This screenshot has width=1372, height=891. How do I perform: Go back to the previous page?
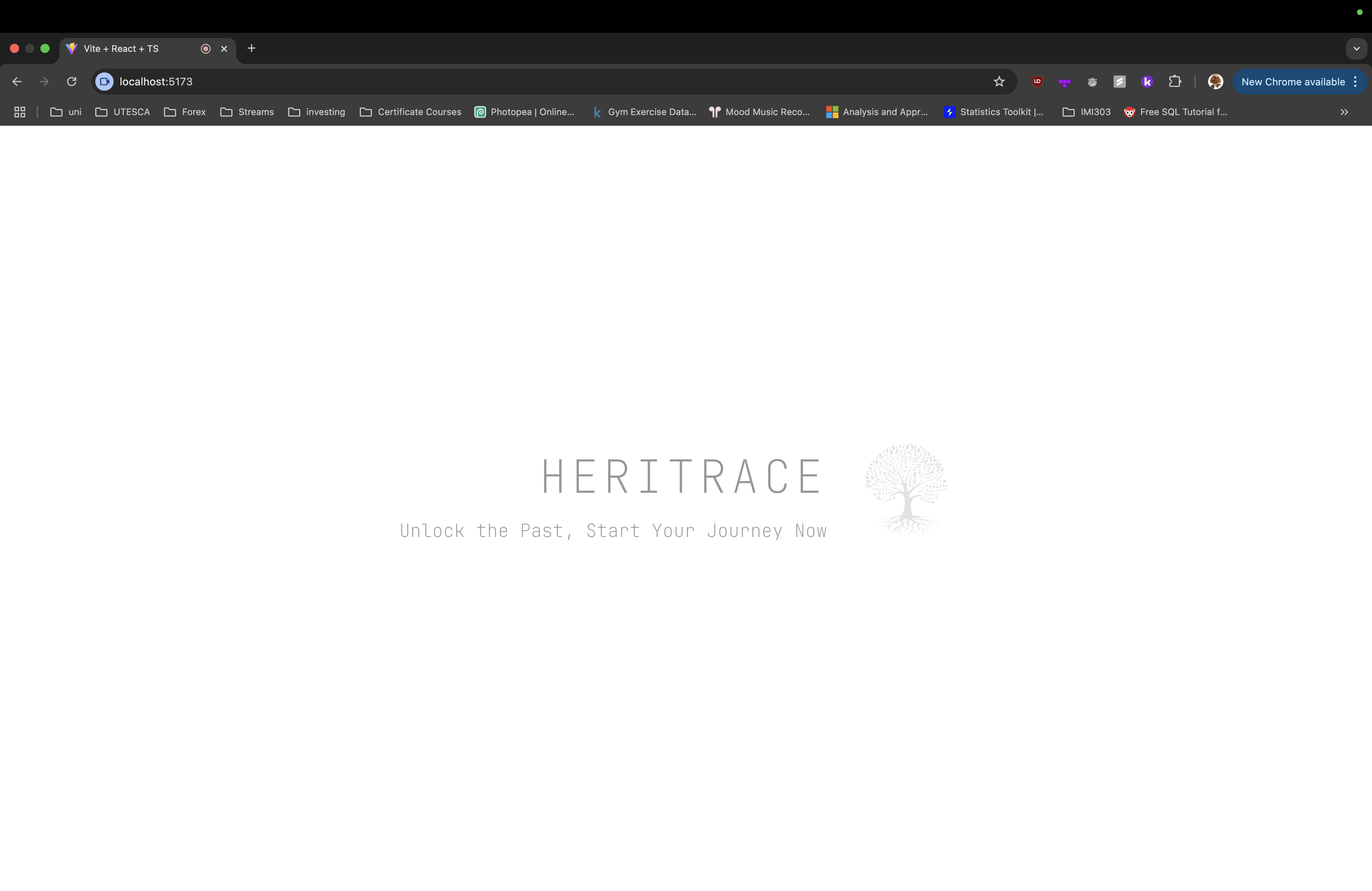17,82
